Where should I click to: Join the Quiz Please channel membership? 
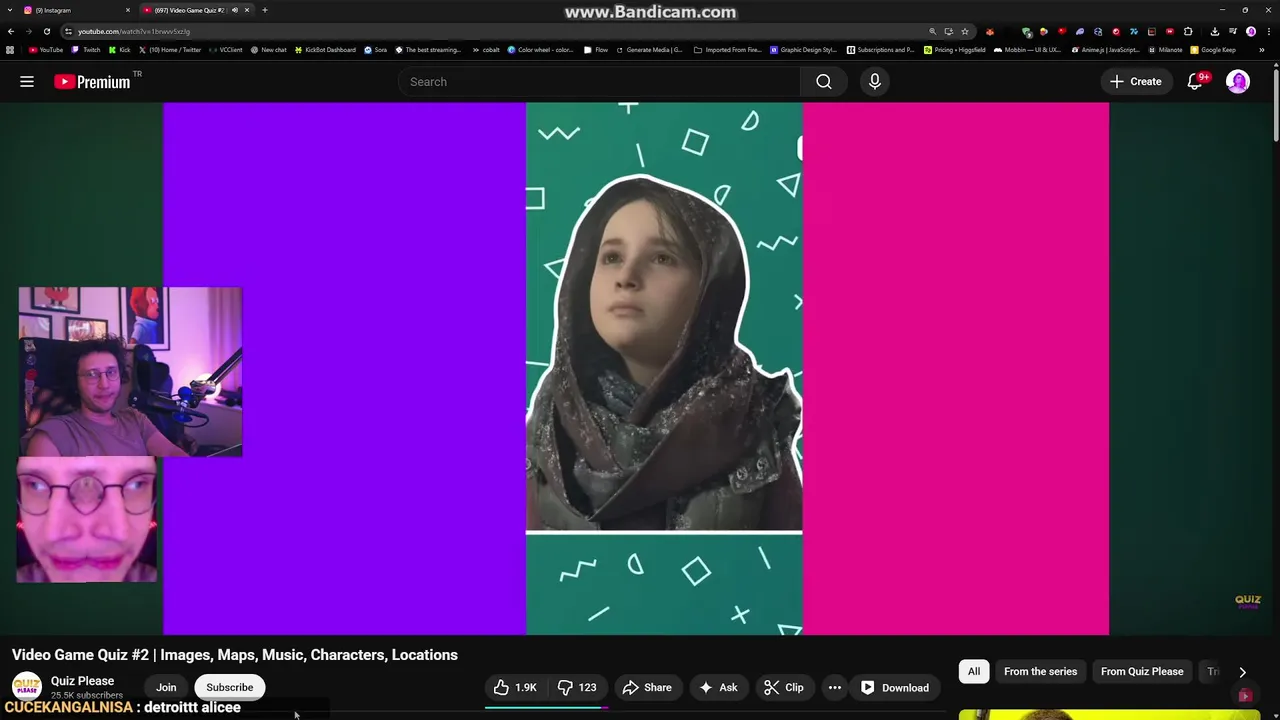point(166,688)
